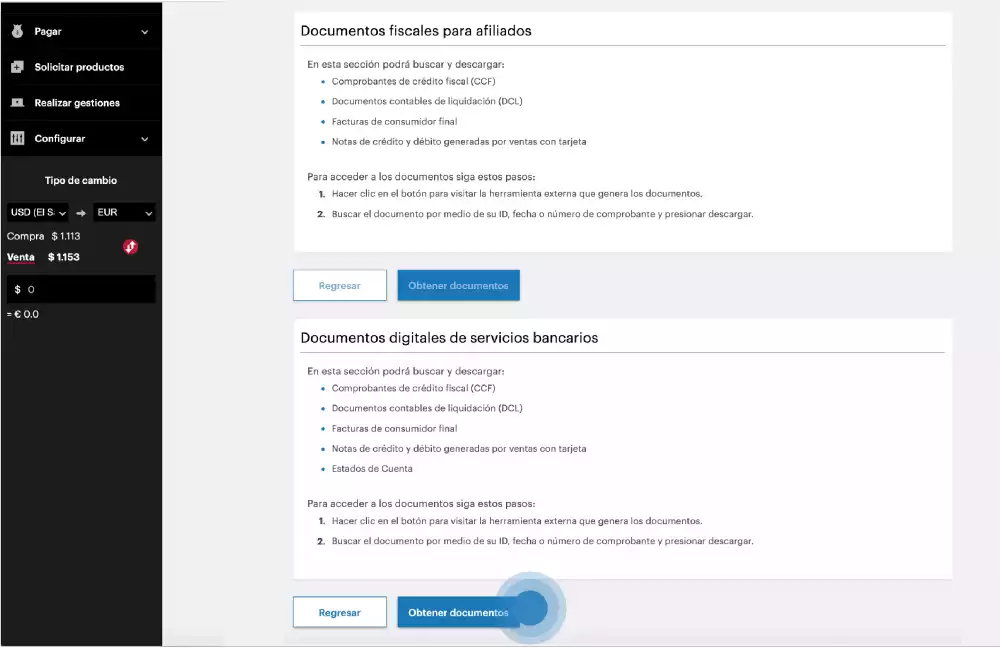1000x648 pixels.
Task: Open Solicitar productos menu item
Action: (79, 67)
